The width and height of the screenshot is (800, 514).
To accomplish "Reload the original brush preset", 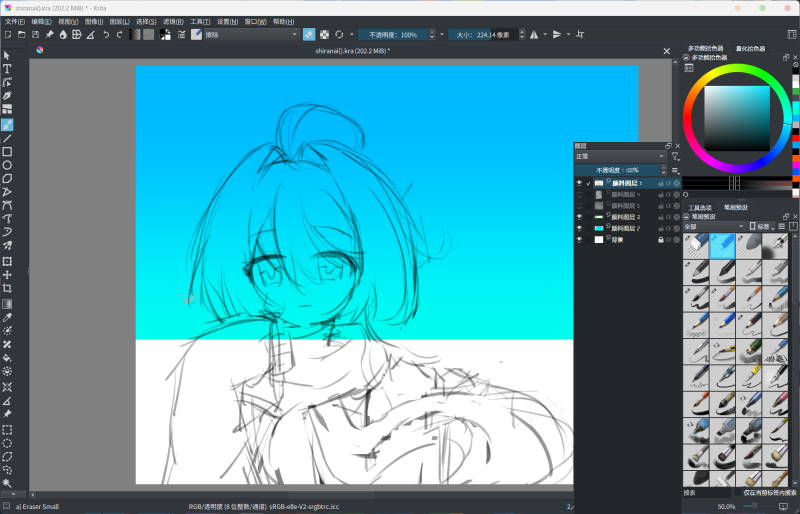I will point(339,35).
